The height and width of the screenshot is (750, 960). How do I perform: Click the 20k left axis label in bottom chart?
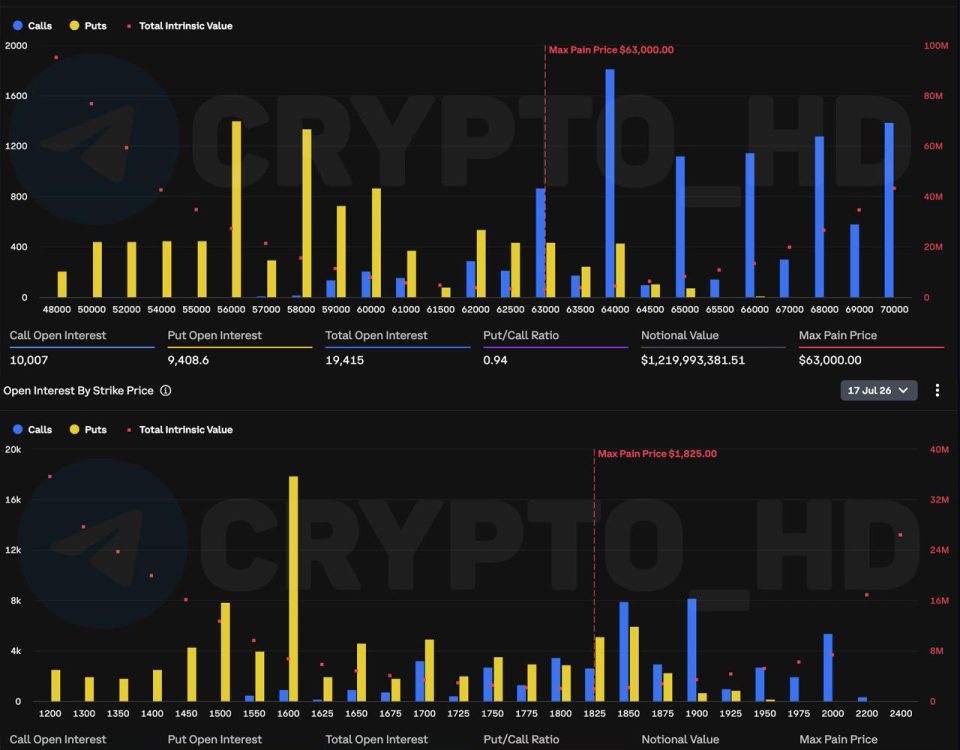(x=13, y=449)
